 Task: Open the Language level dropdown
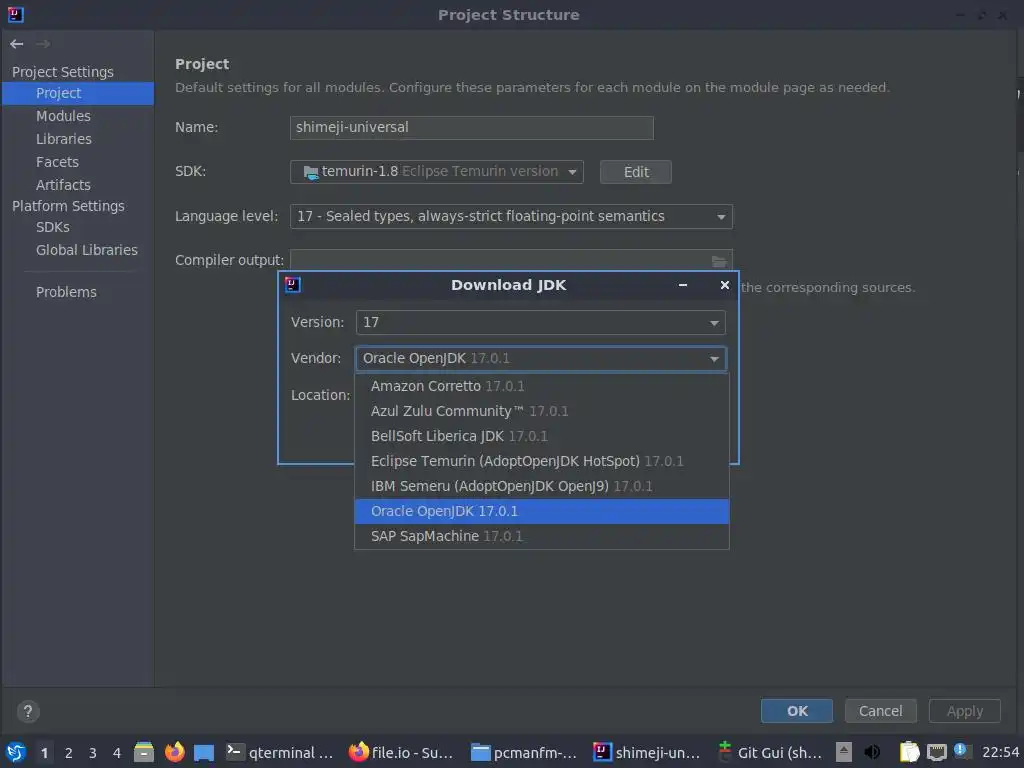click(511, 216)
